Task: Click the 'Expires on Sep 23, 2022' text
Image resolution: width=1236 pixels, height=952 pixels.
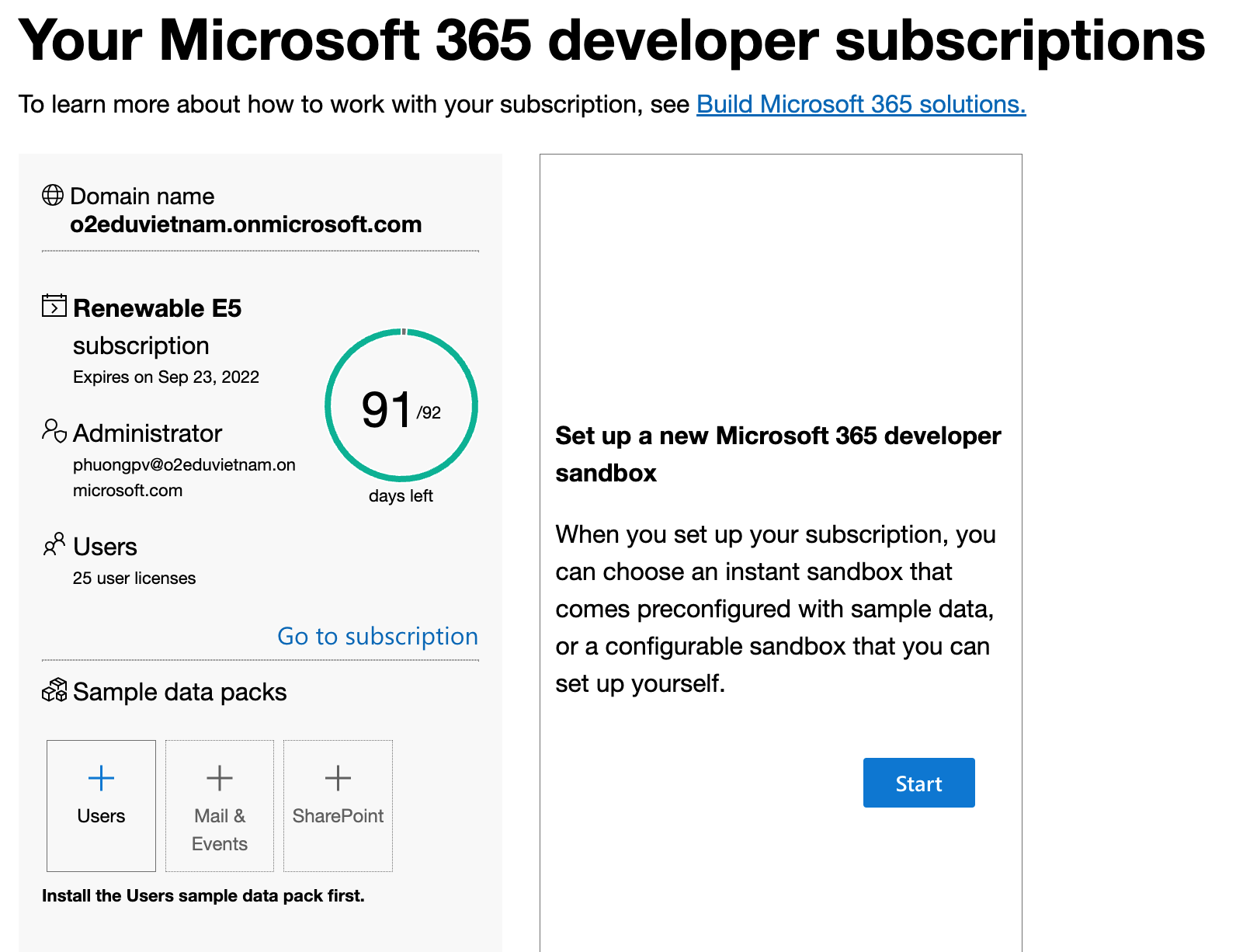Action: click(x=166, y=377)
